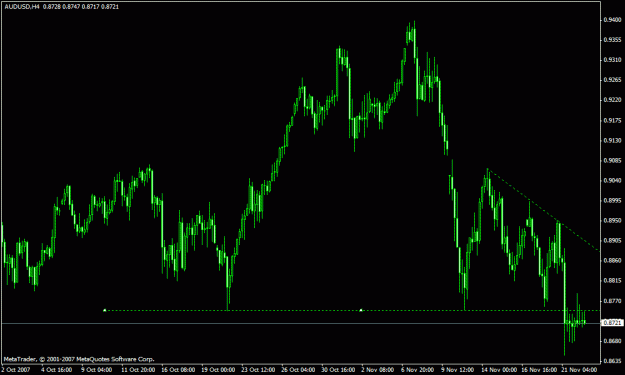Click the 2 Oct 2007 date label
Viewport: 625px width, 375px height.
16,370
